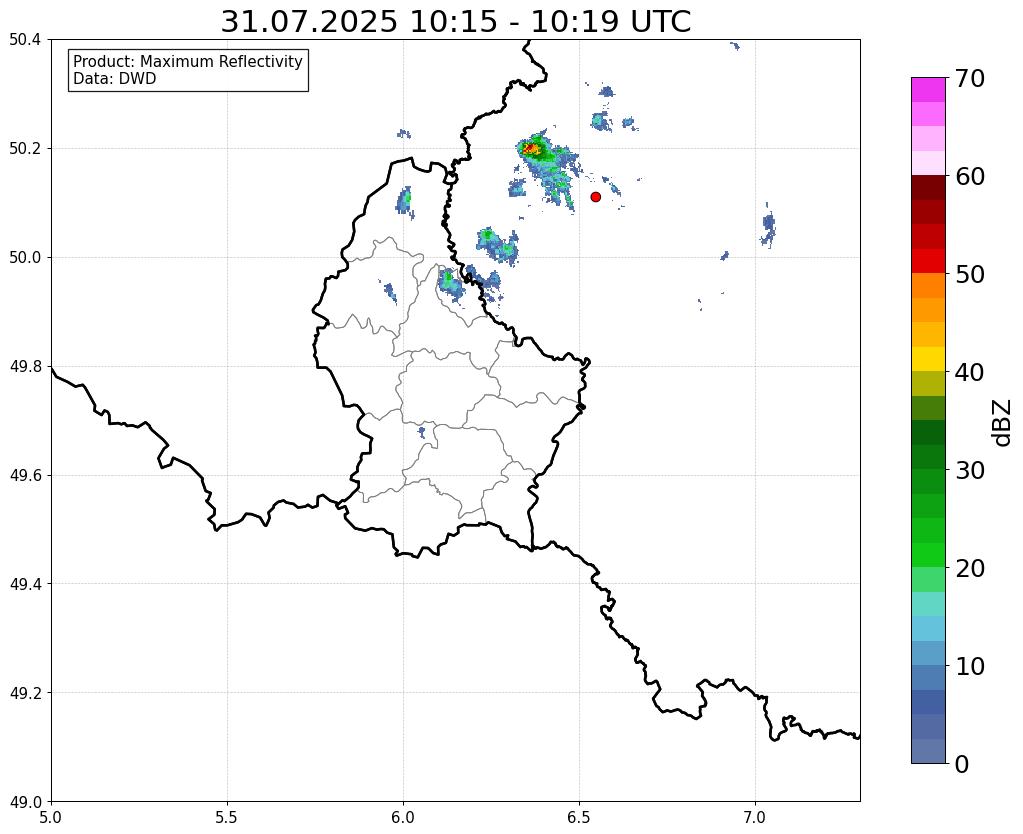Viewport: 1023px width, 834px height.
Task: Click the plot title date and time text
Action: click(455, 22)
